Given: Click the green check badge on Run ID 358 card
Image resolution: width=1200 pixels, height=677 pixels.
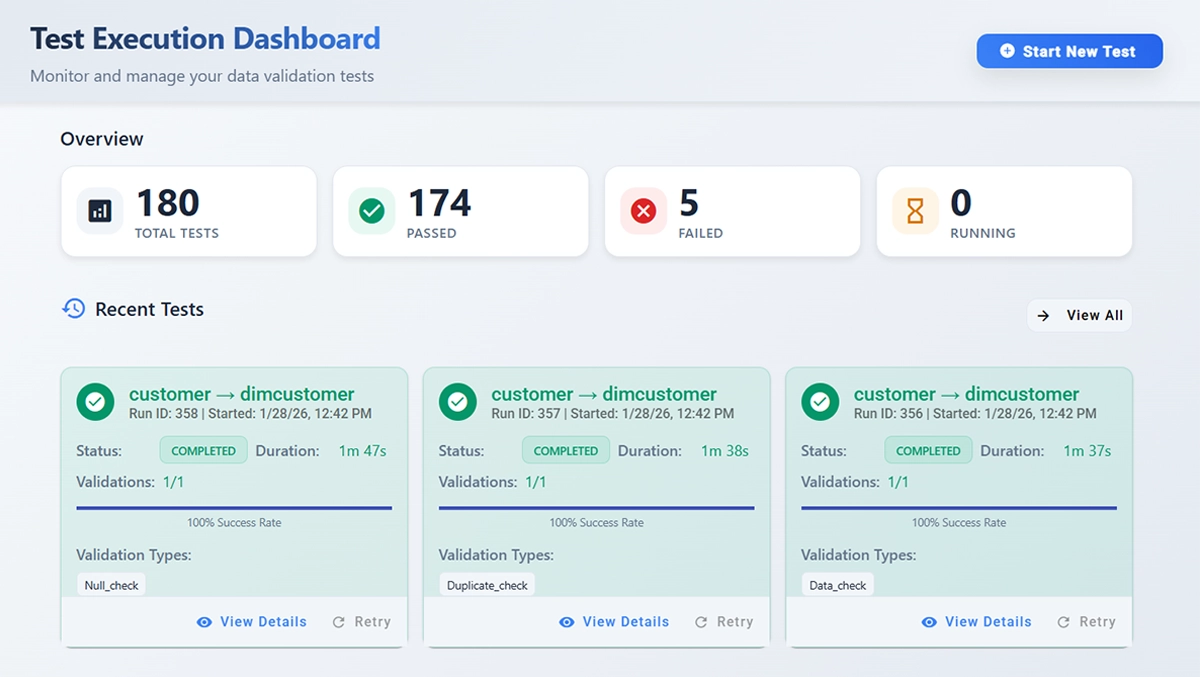Looking at the screenshot, I should (95, 402).
